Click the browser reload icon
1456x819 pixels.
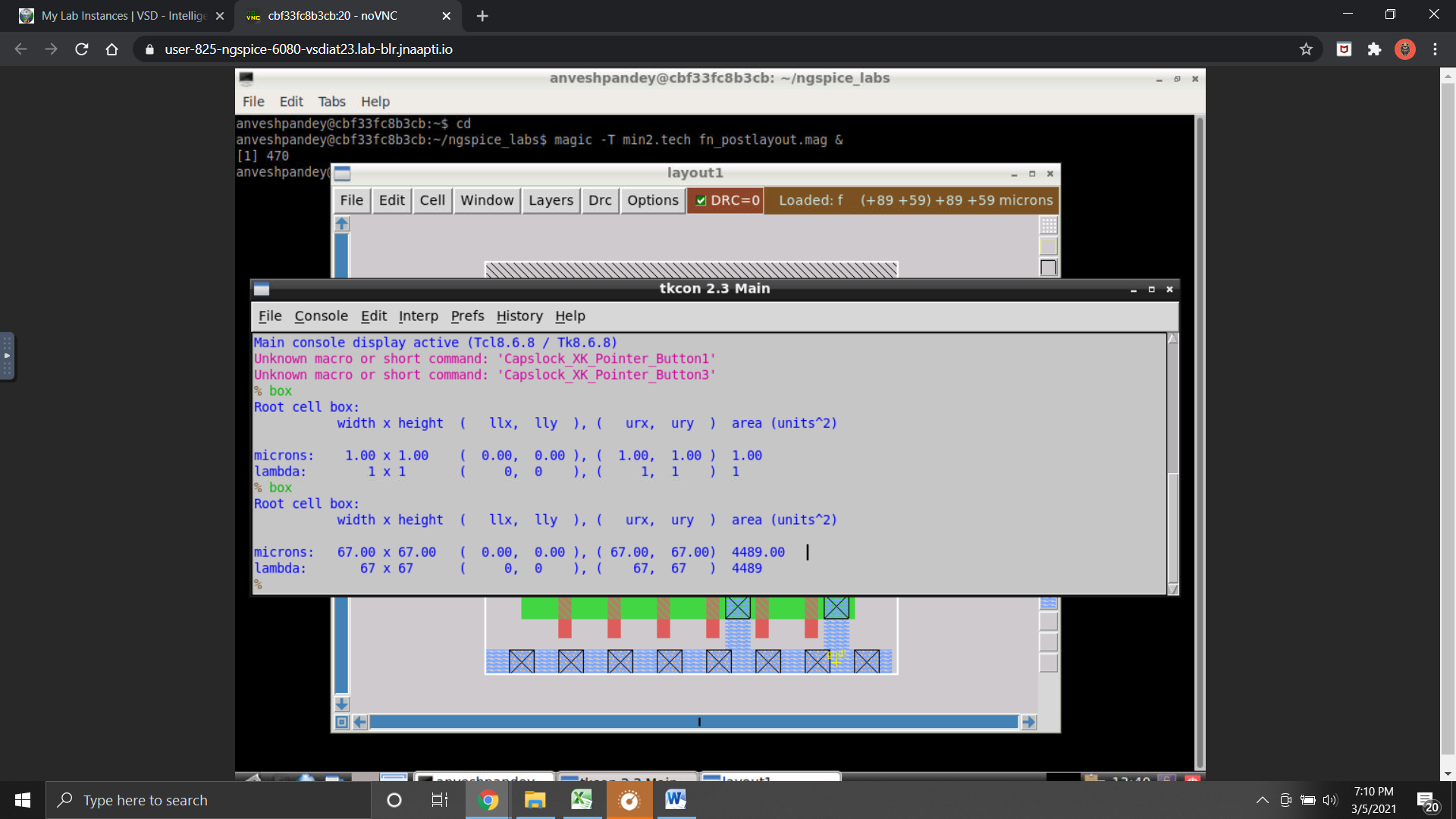82,49
